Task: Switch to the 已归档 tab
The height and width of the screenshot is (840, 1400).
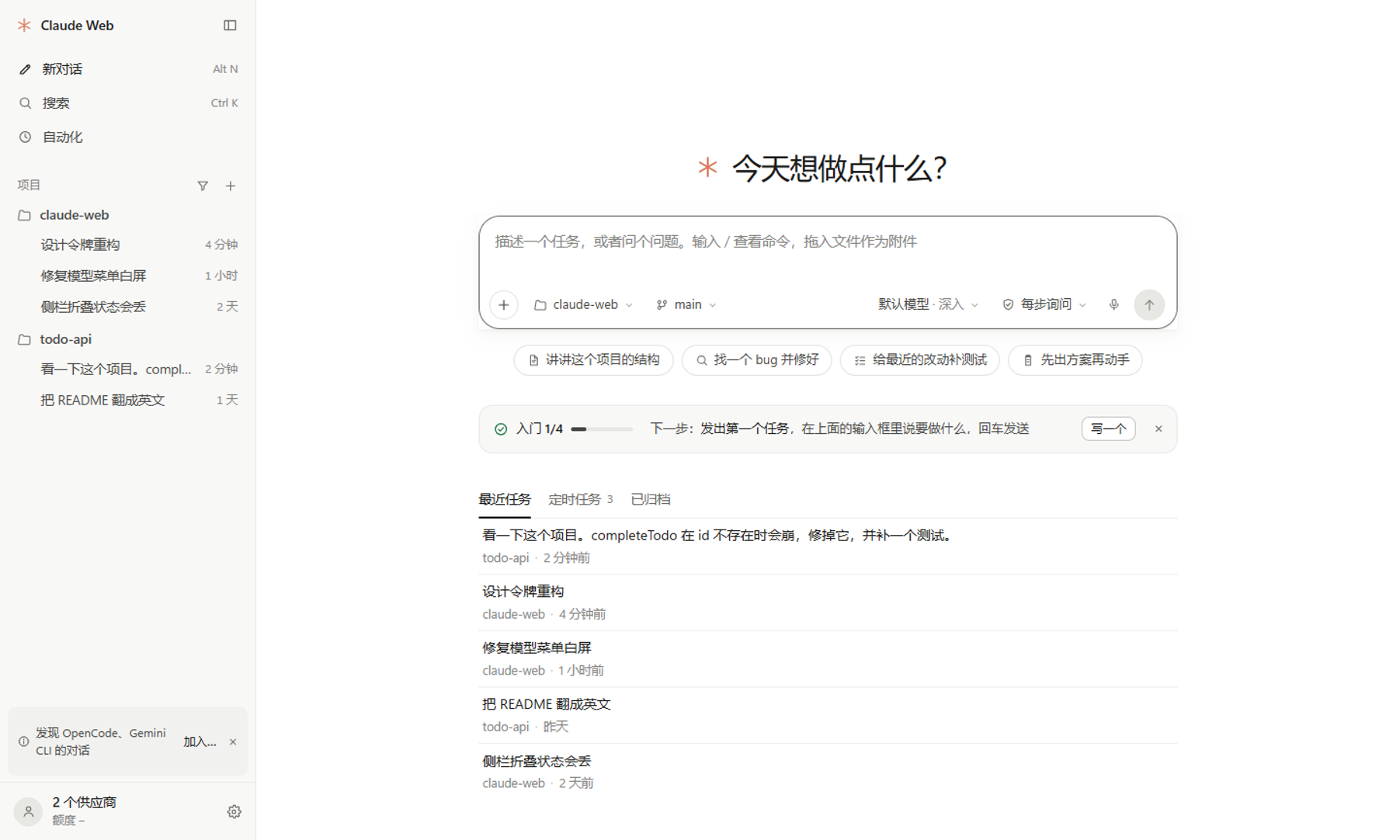Action: pos(651,499)
